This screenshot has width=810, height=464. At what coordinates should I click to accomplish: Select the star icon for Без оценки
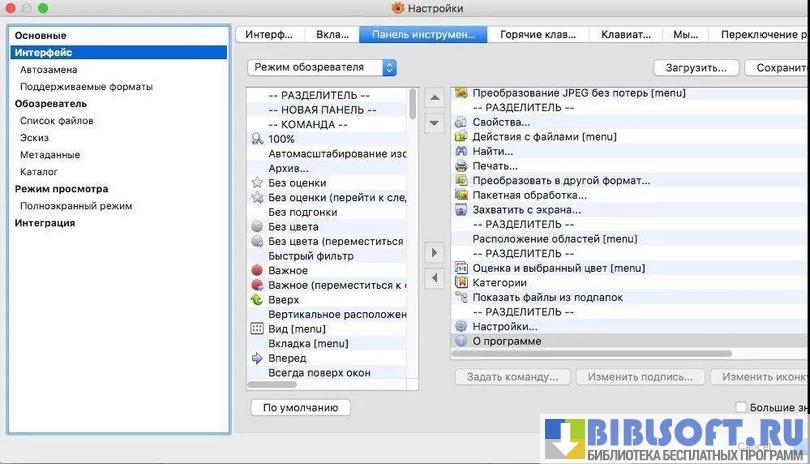click(257, 183)
